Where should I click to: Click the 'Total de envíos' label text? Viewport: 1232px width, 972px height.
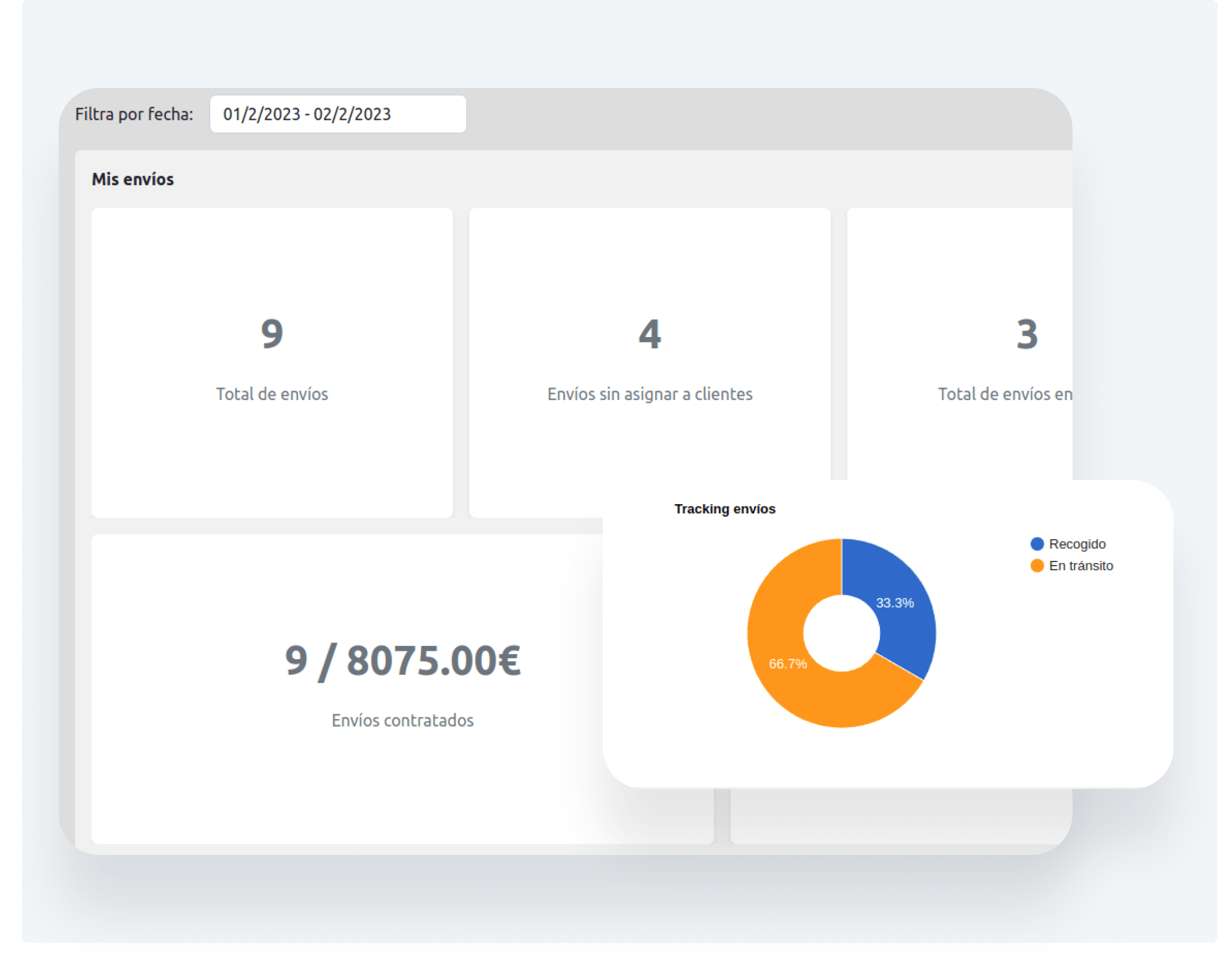coord(272,394)
